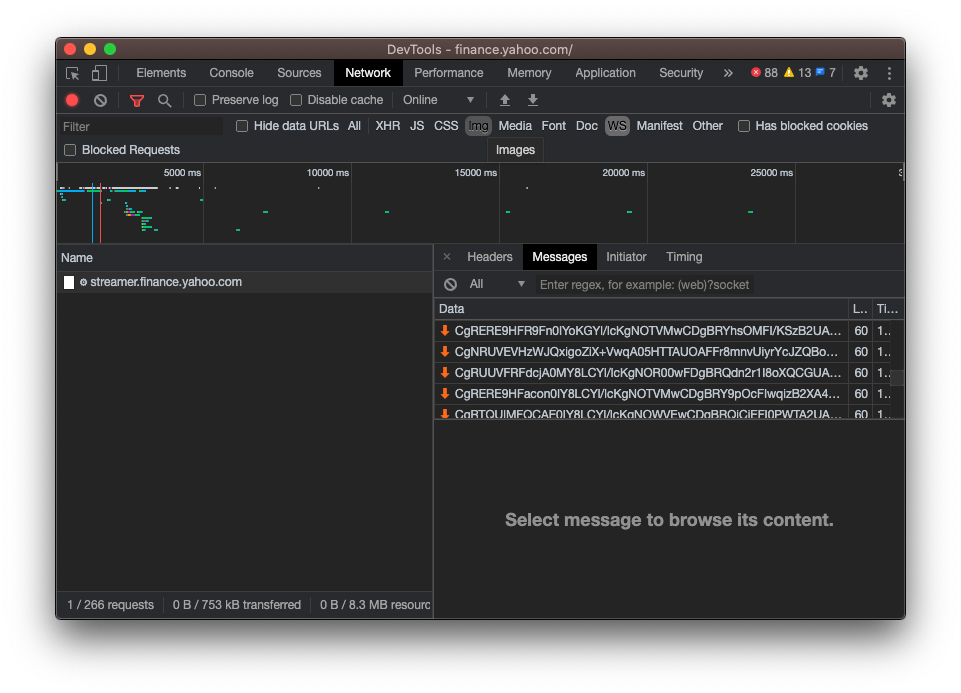Export network data as HAR file
Viewport: 961px width, 693px height.
pyautogui.click(x=533, y=100)
